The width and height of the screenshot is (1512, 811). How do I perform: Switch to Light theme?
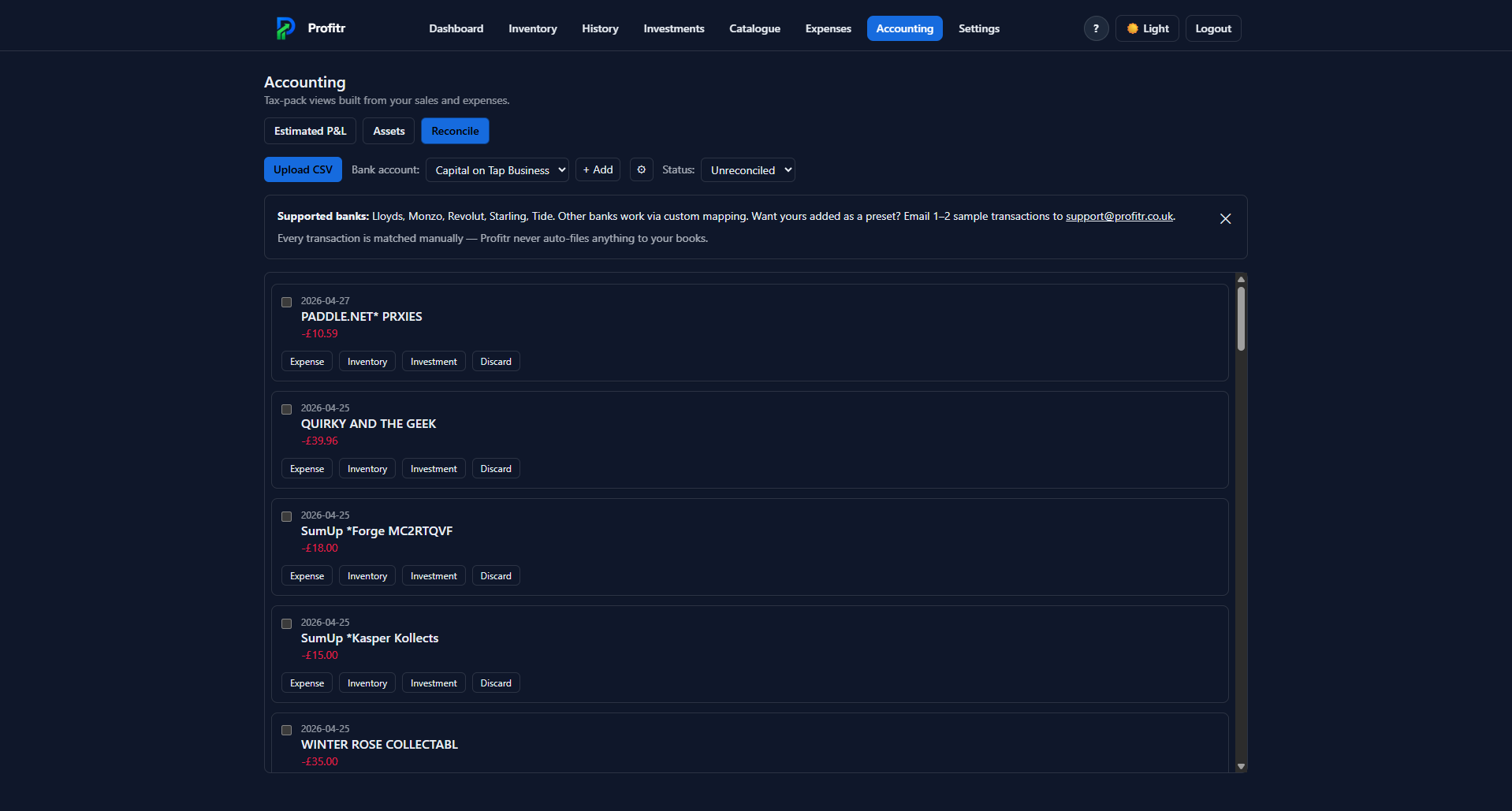(1147, 28)
